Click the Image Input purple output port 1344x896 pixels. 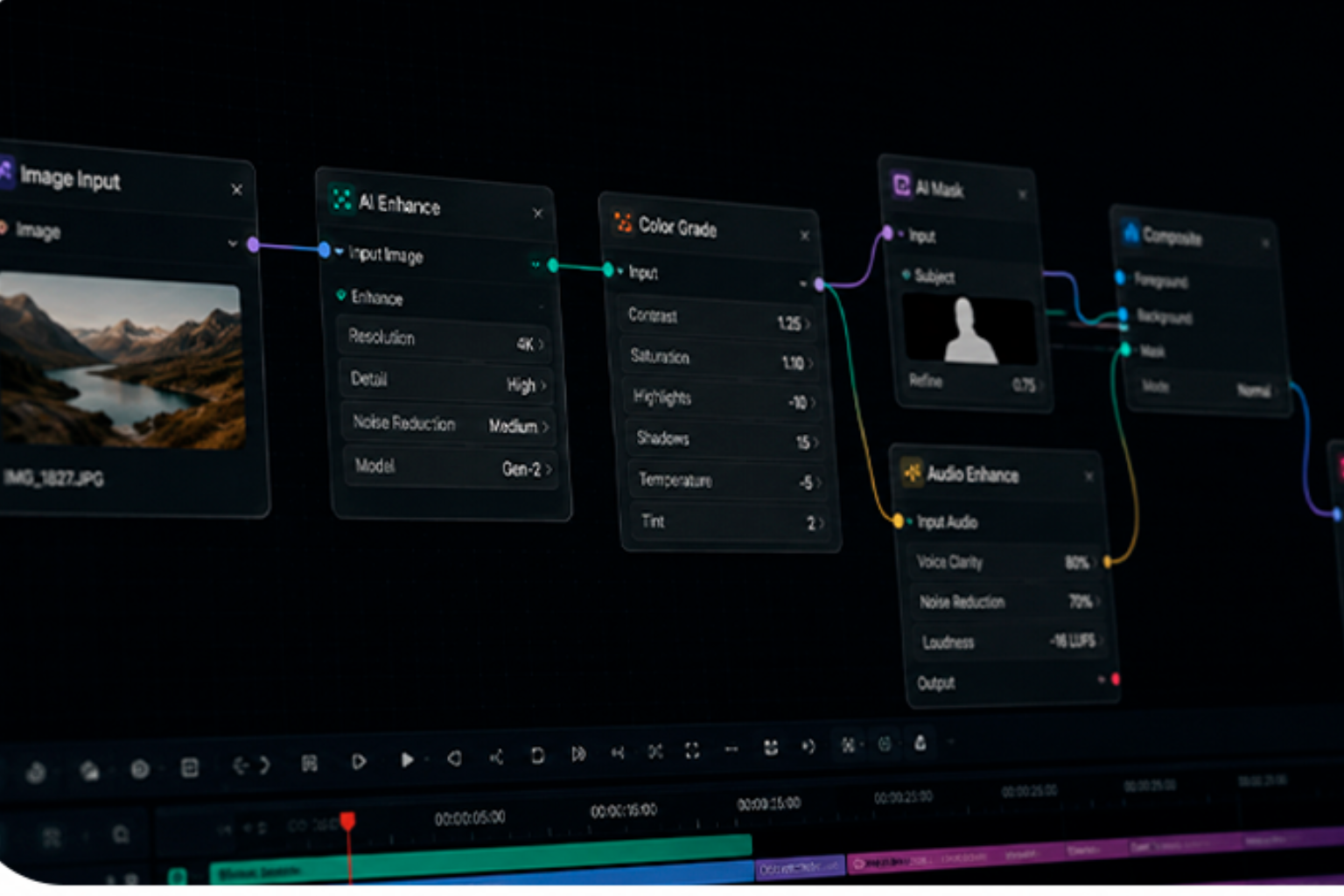253,244
